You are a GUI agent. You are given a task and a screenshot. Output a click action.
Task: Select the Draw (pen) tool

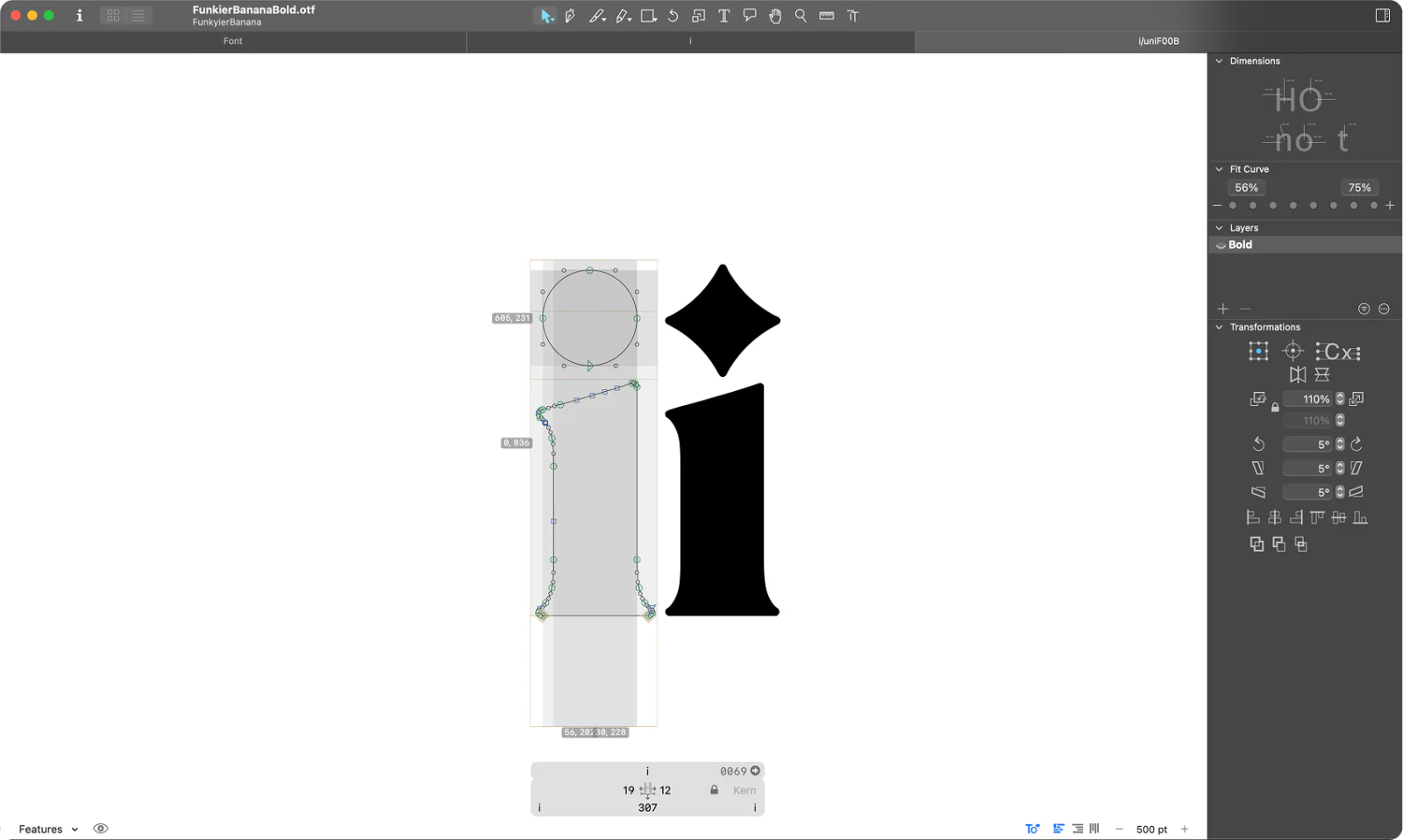pyautogui.click(x=570, y=16)
